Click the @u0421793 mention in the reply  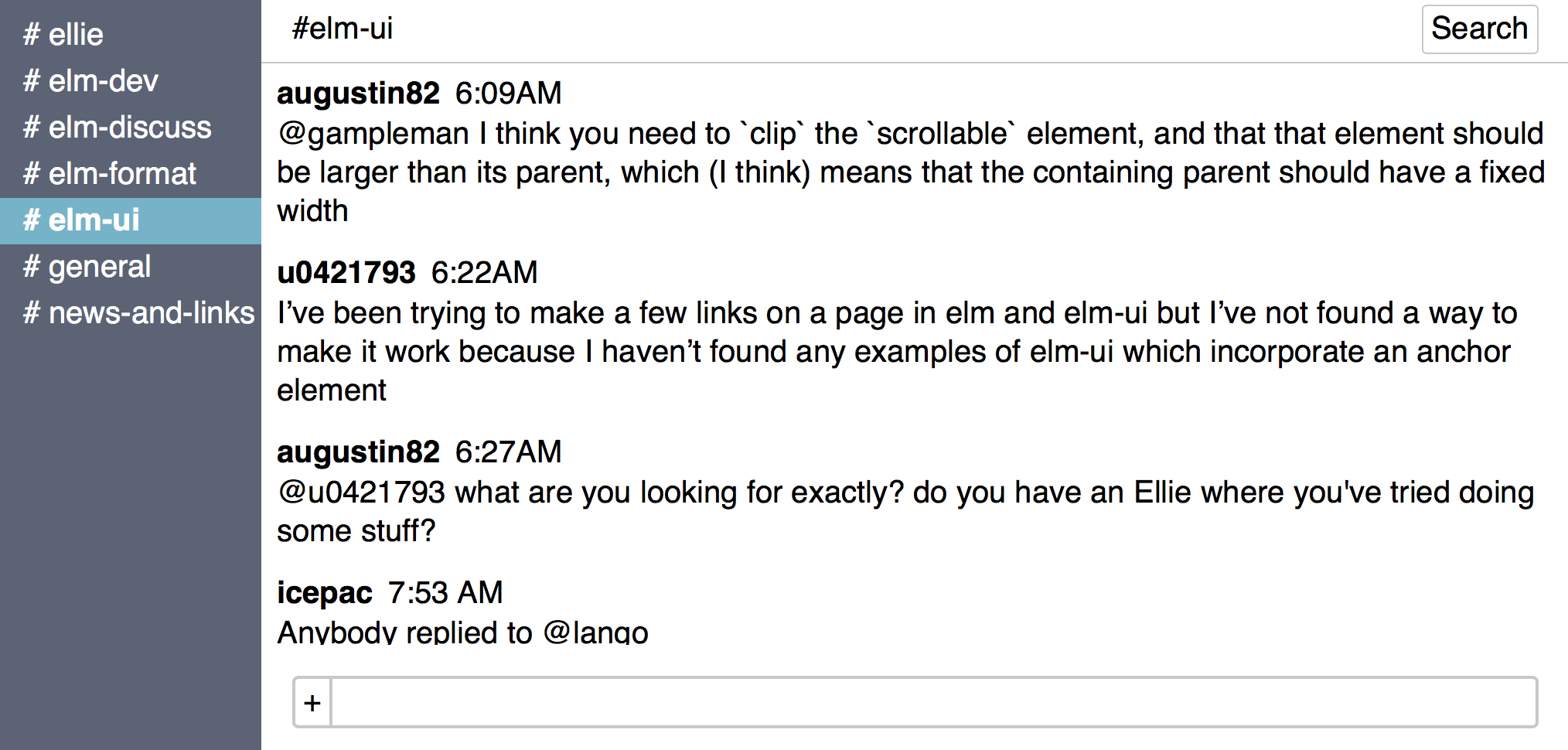pyautogui.click(x=361, y=493)
